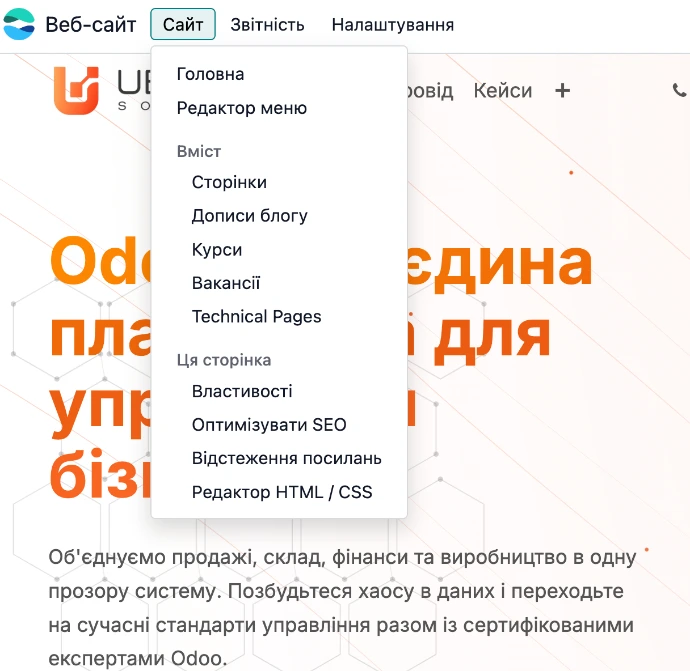This screenshot has width=690, height=671.
Task: Click the plus icon in the site navigation
Action: (x=562, y=91)
